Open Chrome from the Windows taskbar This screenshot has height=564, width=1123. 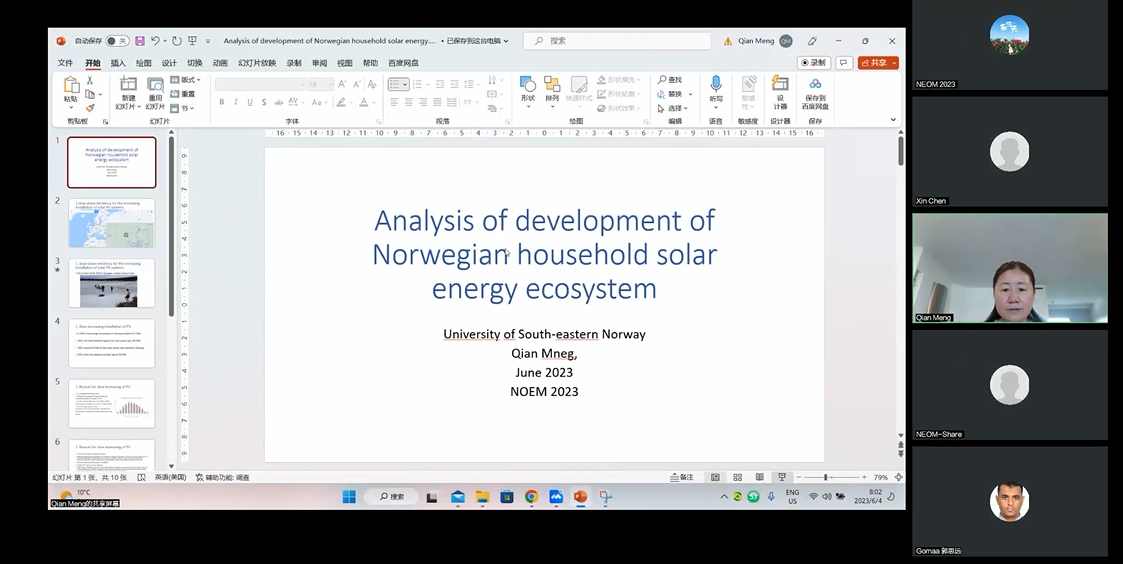pos(531,497)
